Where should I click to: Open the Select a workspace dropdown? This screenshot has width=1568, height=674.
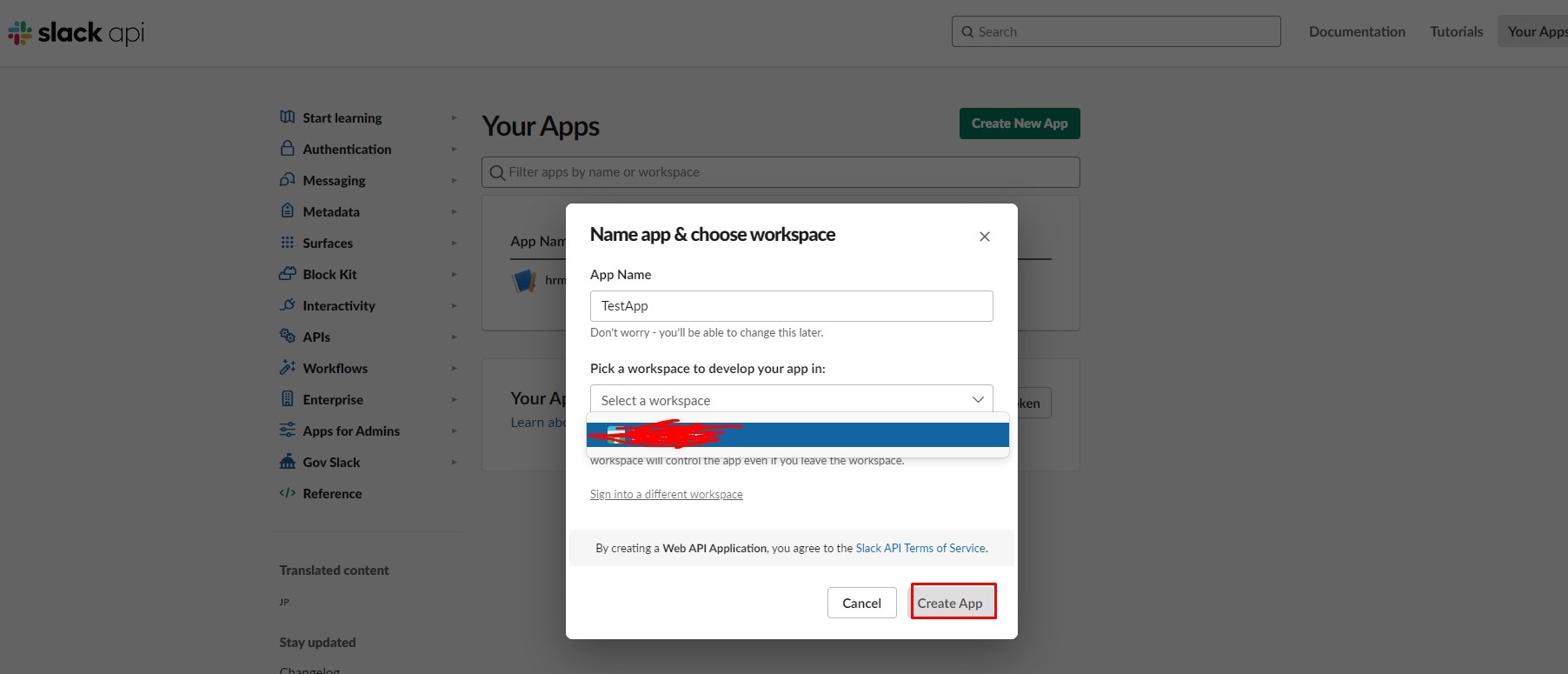pos(791,400)
